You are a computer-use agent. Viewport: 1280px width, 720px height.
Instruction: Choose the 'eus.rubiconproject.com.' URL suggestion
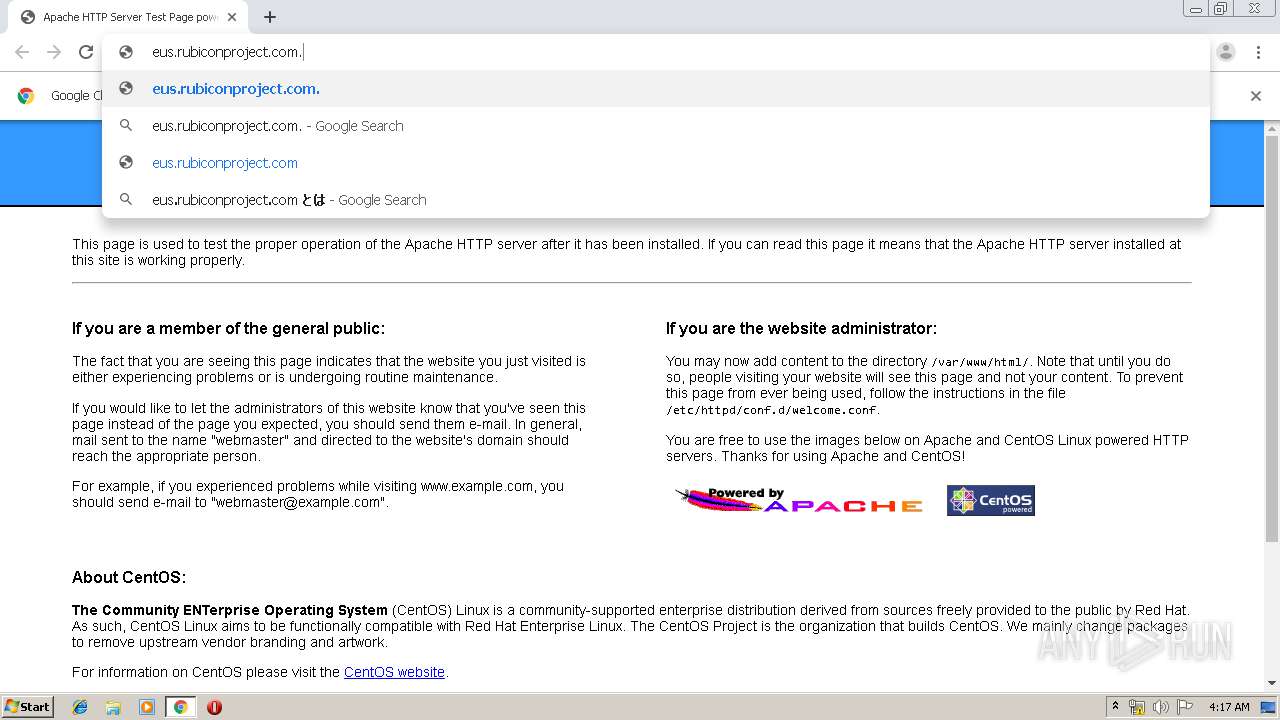click(x=656, y=89)
